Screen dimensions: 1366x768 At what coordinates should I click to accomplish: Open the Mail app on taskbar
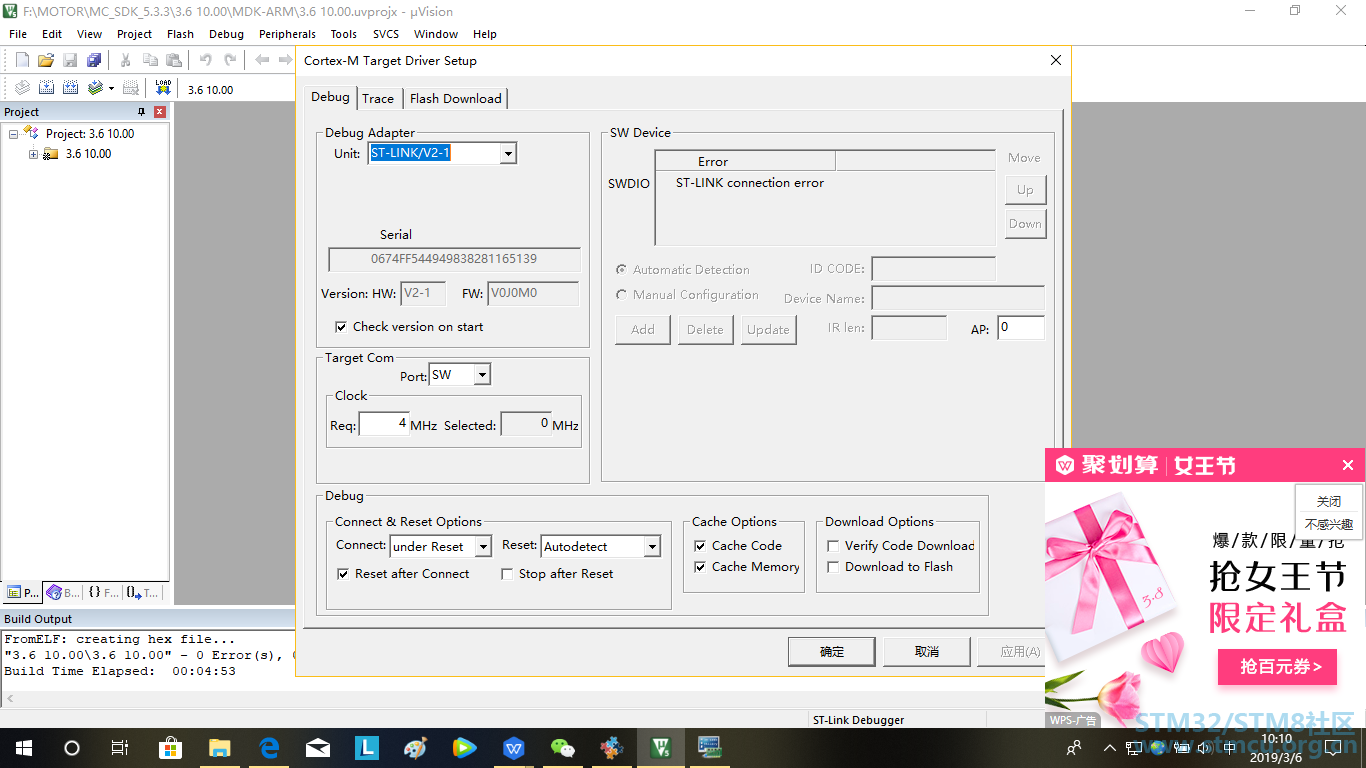317,747
